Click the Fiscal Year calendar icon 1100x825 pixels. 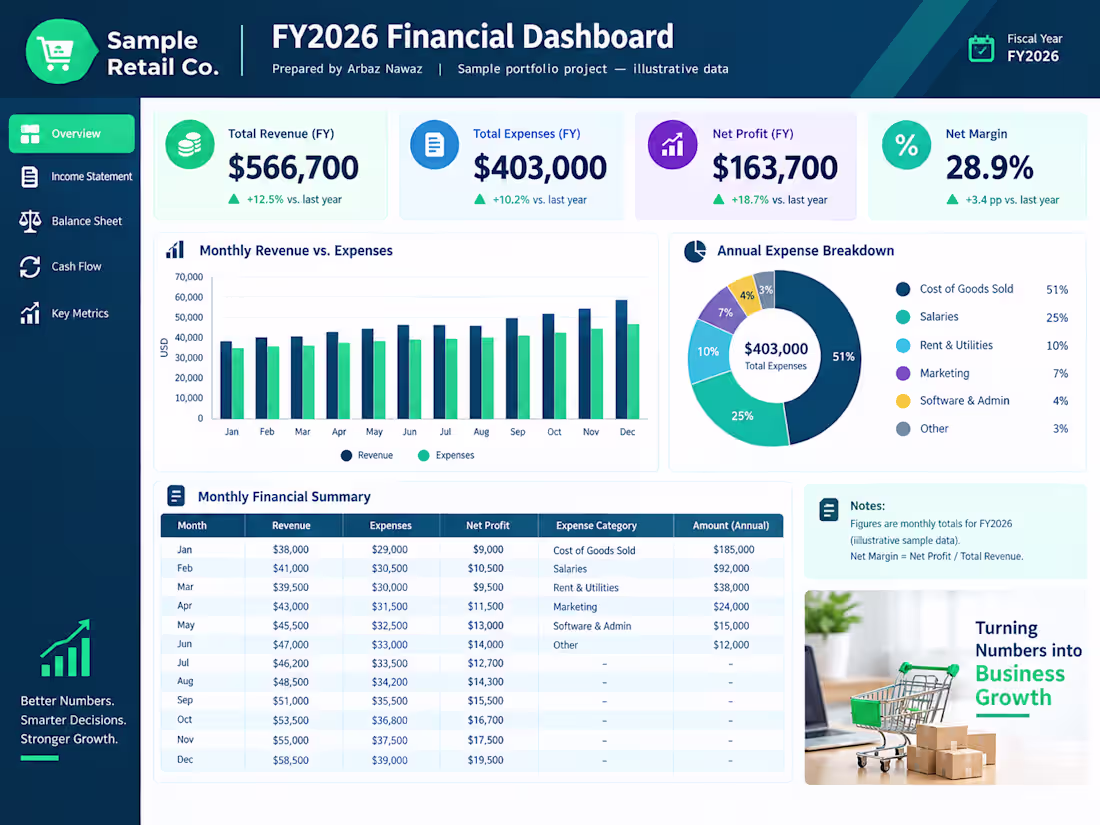(981, 48)
